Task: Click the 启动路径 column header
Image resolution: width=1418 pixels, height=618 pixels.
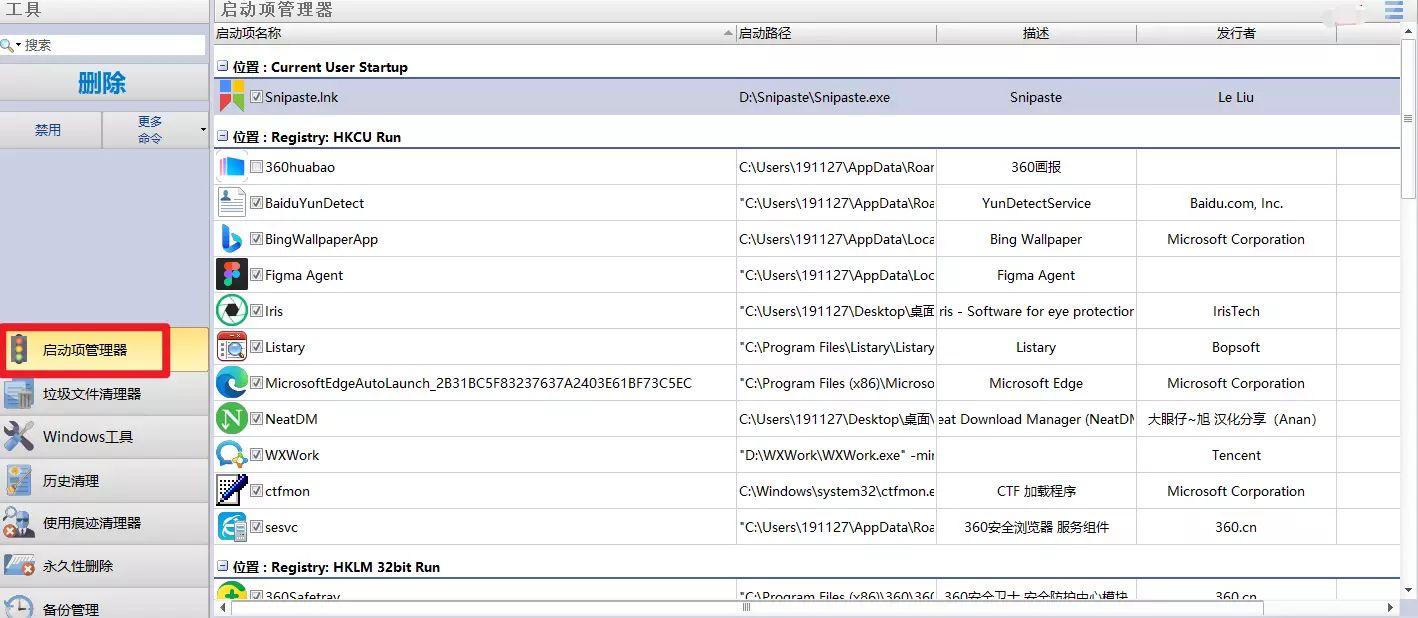Action: pos(836,33)
